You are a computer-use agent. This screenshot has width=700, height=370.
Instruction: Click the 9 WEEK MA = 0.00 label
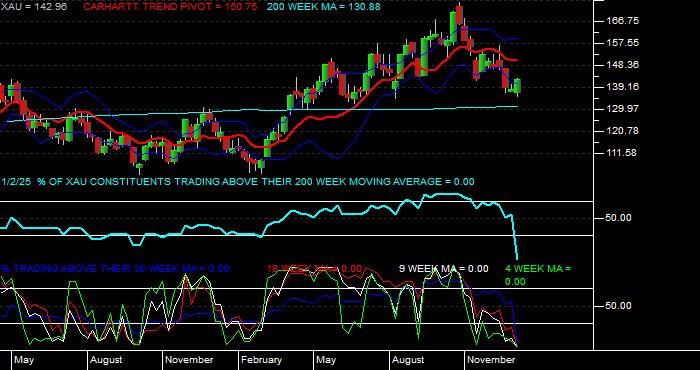click(x=443, y=269)
